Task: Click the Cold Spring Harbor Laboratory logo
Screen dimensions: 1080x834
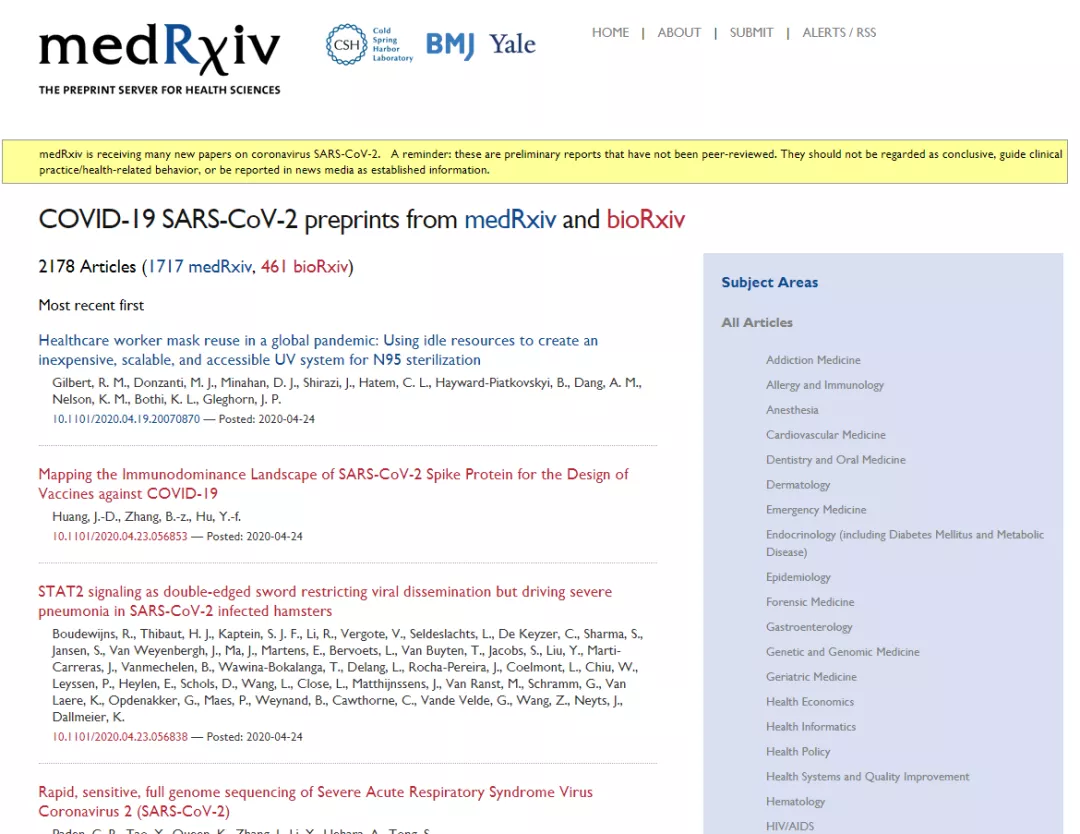Action: tap(369, 45)
